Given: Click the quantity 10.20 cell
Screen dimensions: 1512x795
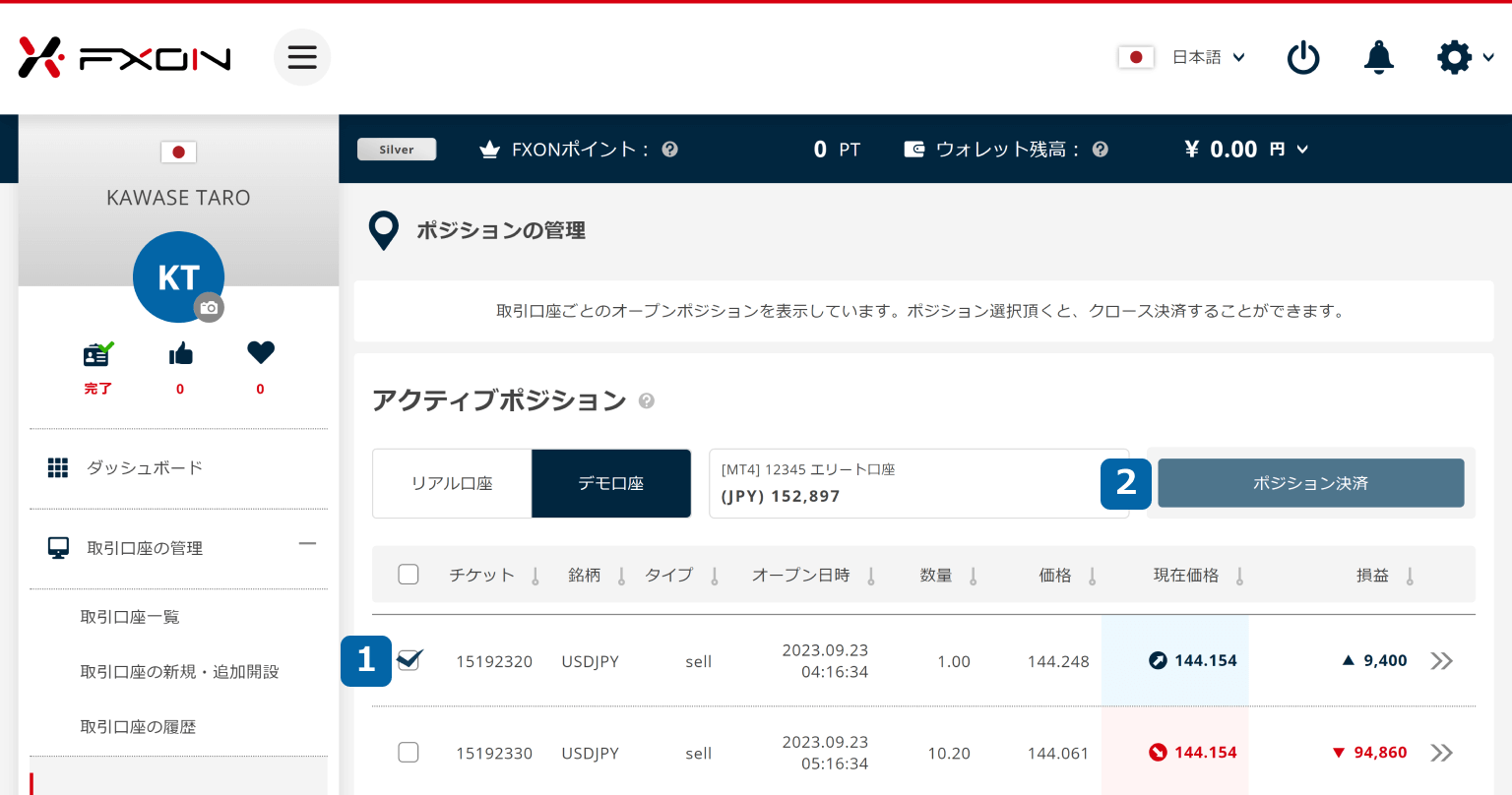Looking at the screenshot, I should [x=949, y=754].
